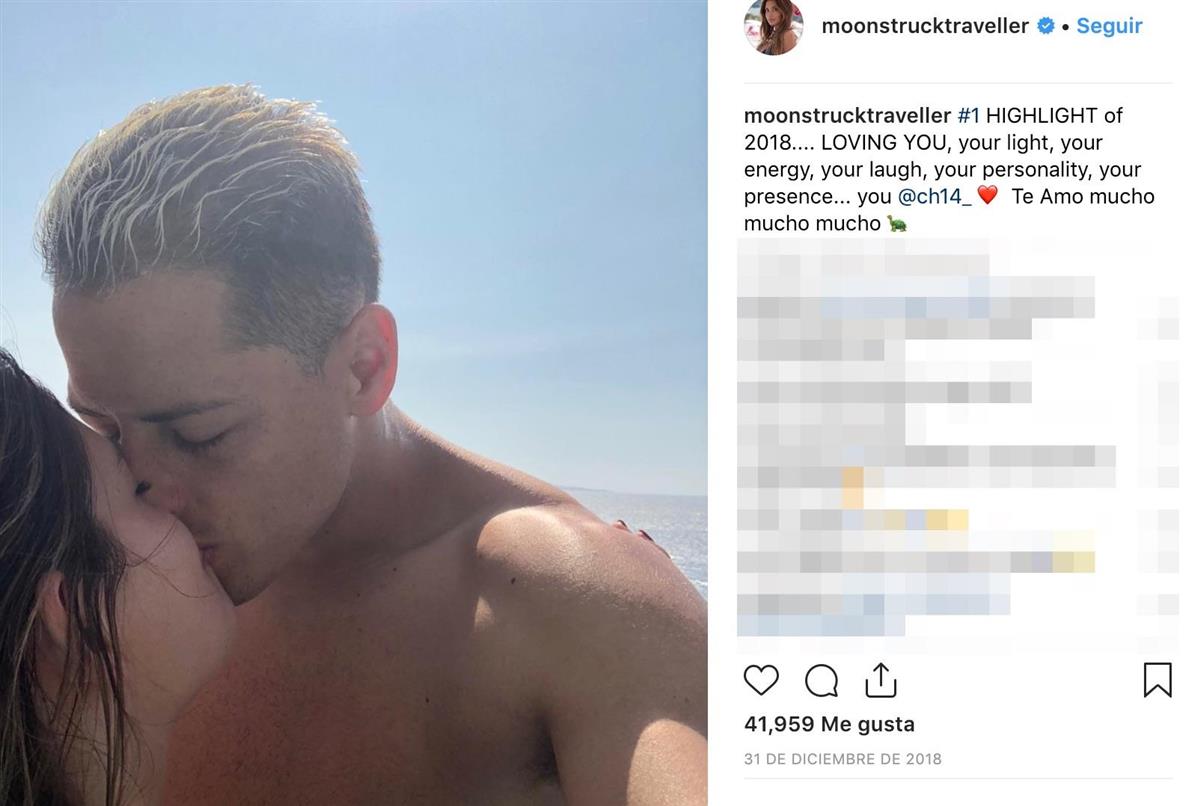Open the moonstrucktraveller profile picture
Image resolution: width=1200 pixels, height=806 pixels.
pyautogui.click(x=774, y=27)
